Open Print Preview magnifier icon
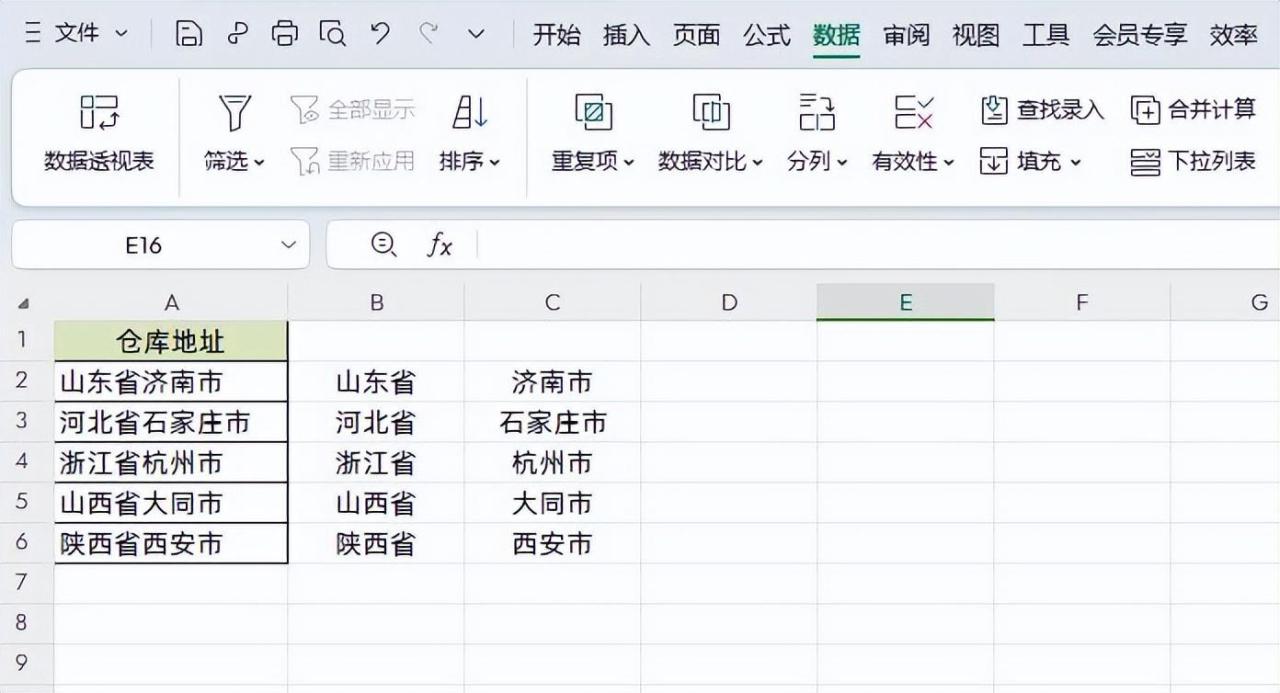The width and height of the screenshot is (1280, 693). click(x=333, y=34)
